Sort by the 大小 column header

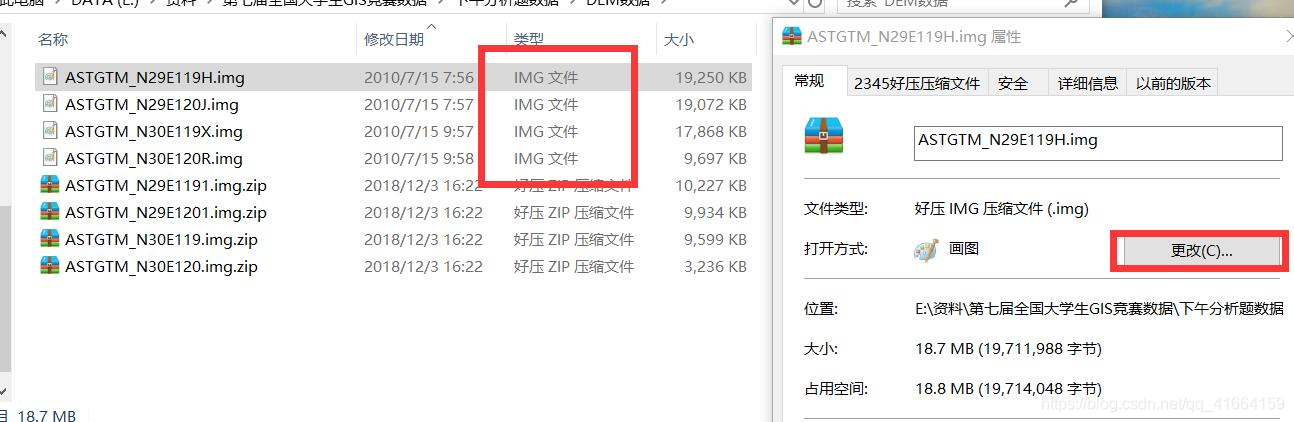pos(679,40)
